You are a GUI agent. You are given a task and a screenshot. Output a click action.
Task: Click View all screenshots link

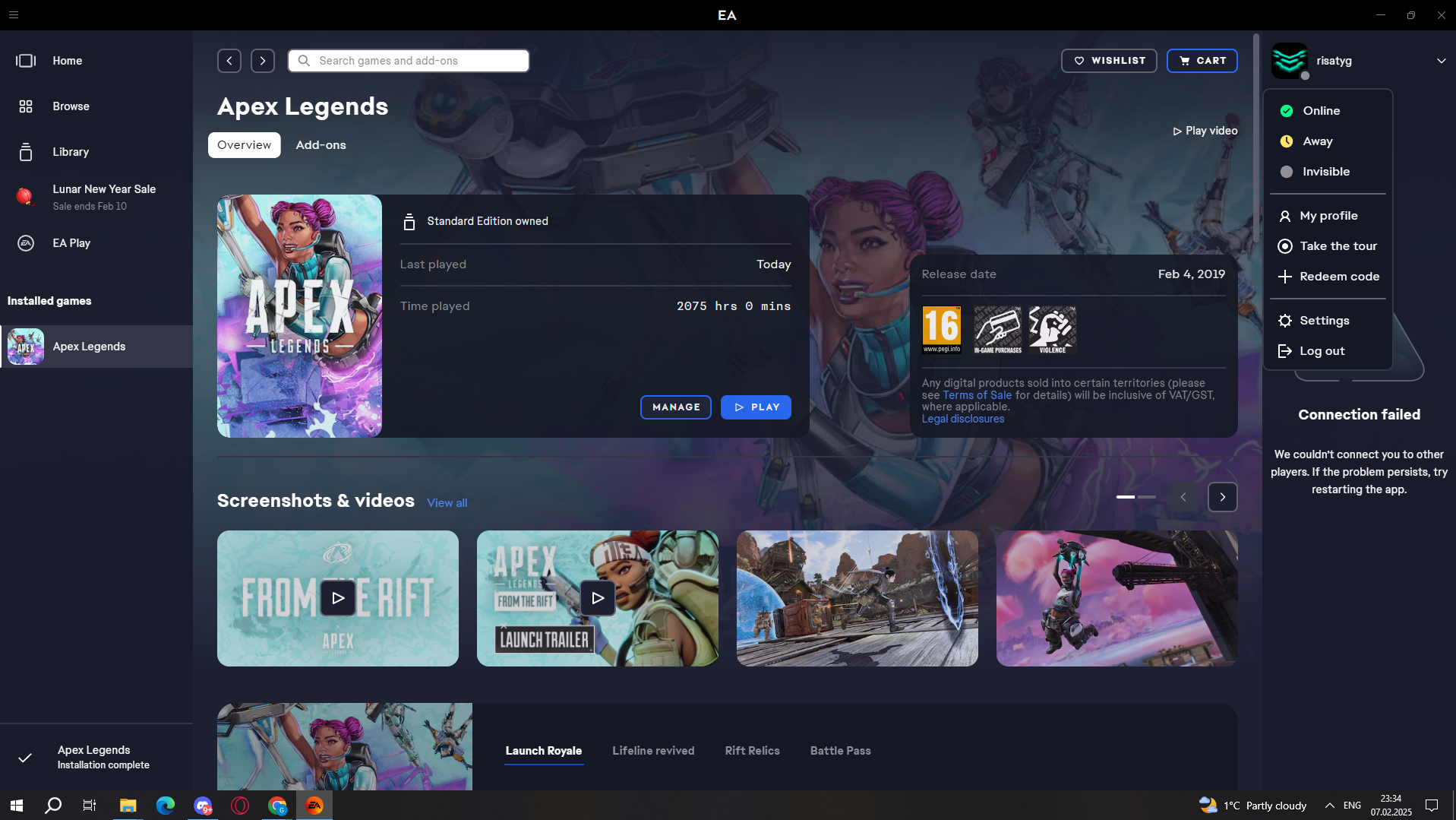[447, 503]
